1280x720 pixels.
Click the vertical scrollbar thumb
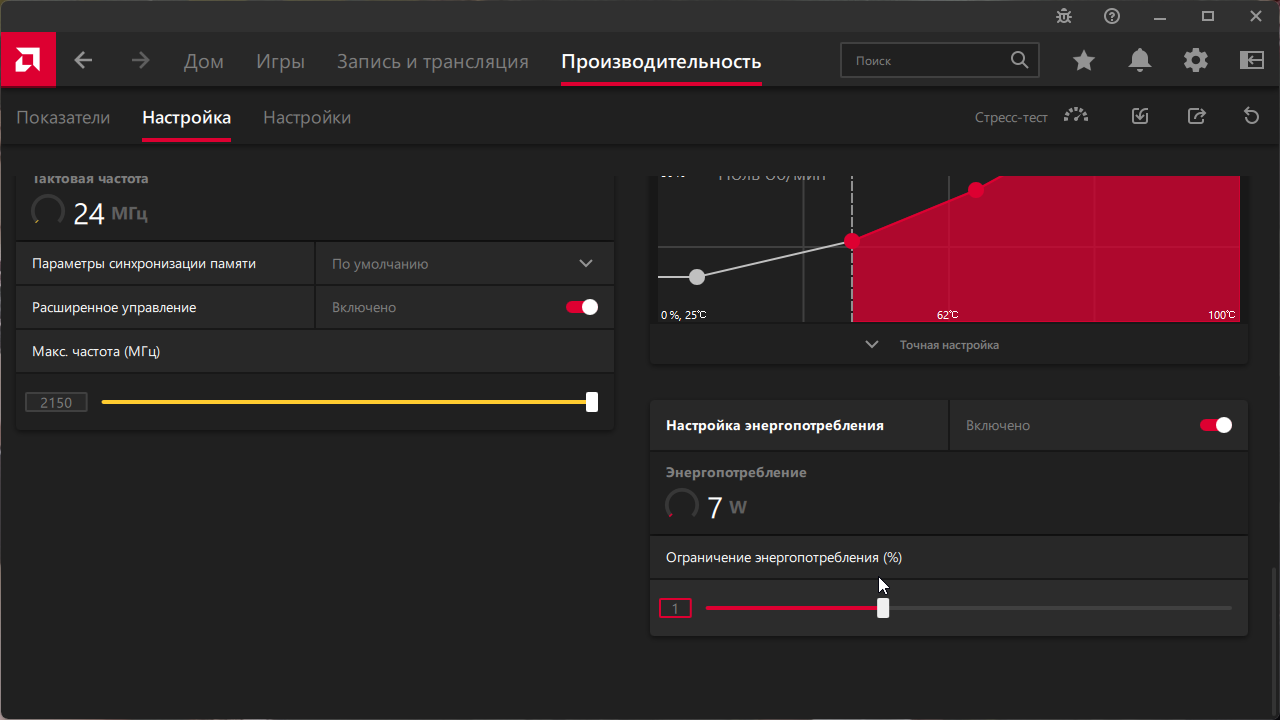1273,639
